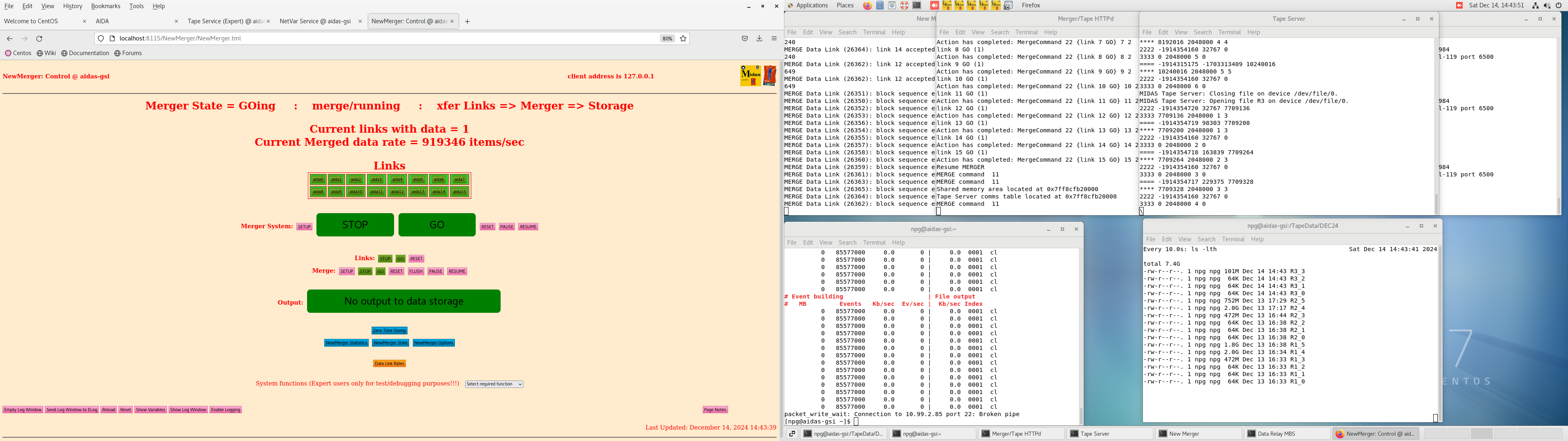
Task: Open the Firefox hamburger application menu
Action: coord(774,38)
